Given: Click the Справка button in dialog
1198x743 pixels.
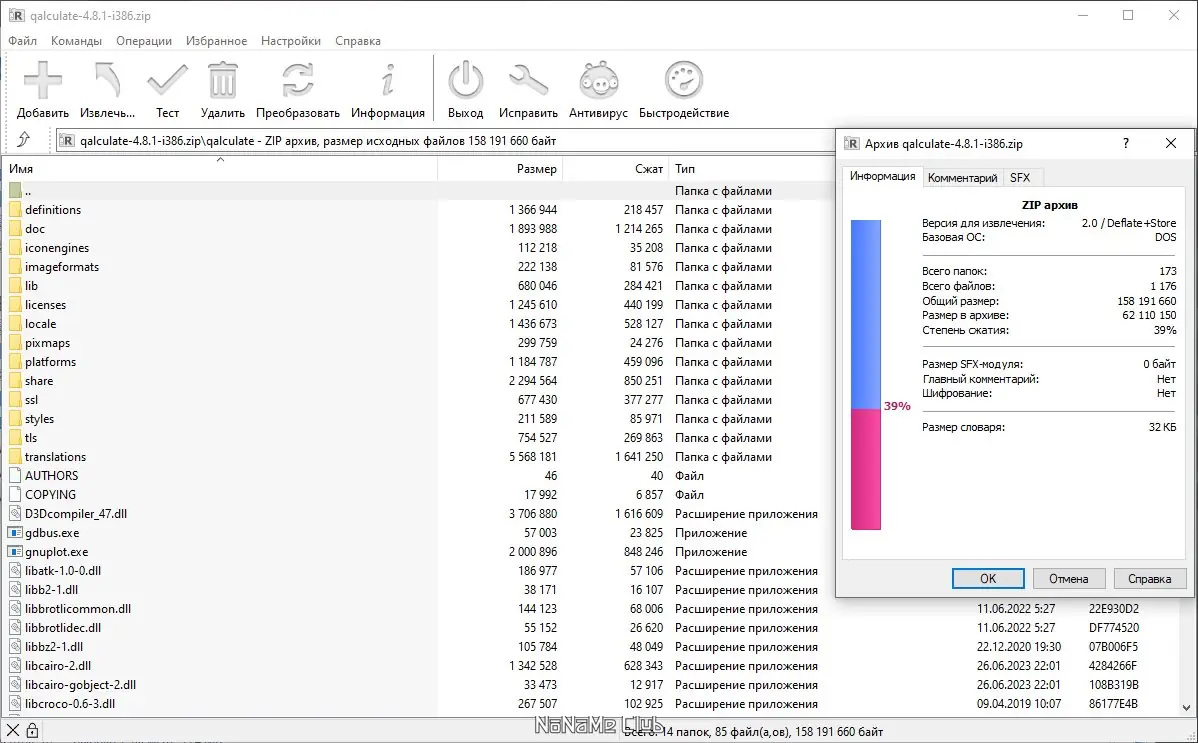Looking at the screenshot, I should 1149,579.
